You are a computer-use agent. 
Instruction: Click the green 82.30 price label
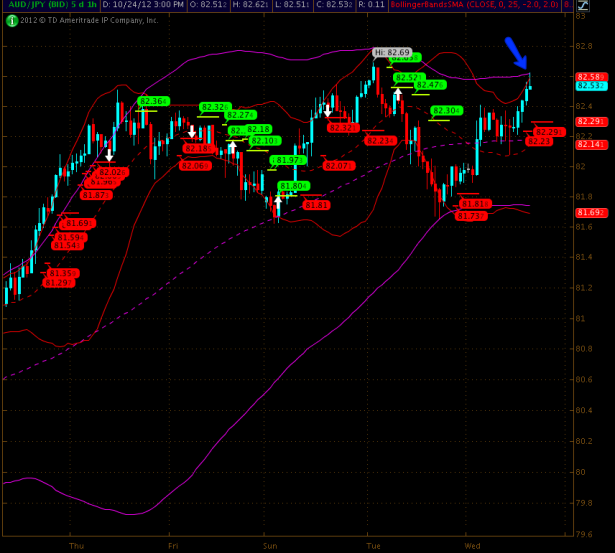446,111
